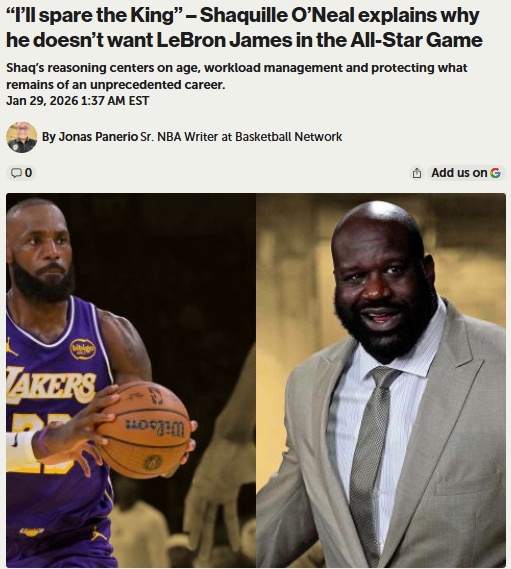Click the Jan 29, 2026 timestamp
511x569 pixels.
[x=78, y=101]
